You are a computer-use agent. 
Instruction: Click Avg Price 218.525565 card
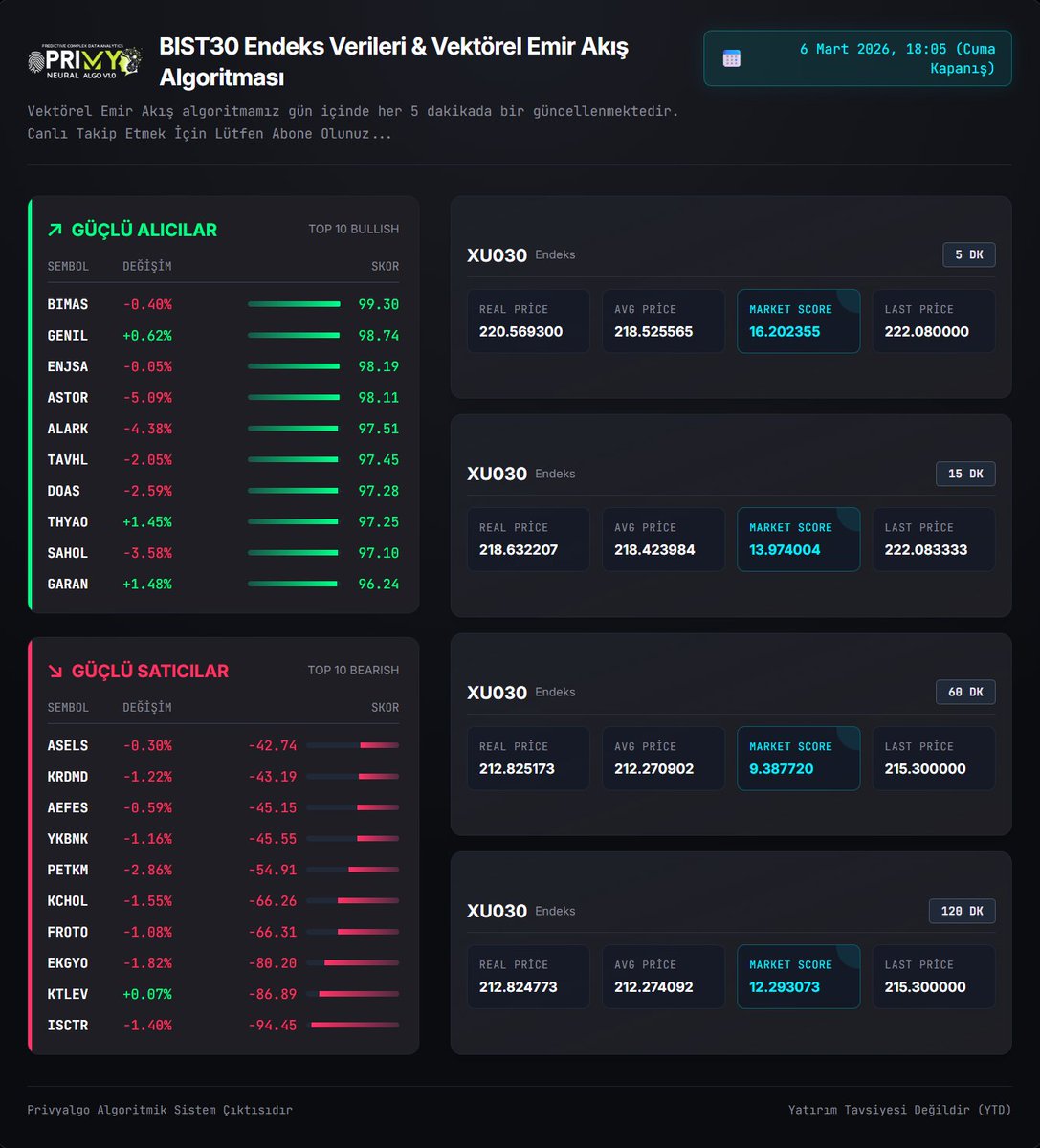(663, 321)
